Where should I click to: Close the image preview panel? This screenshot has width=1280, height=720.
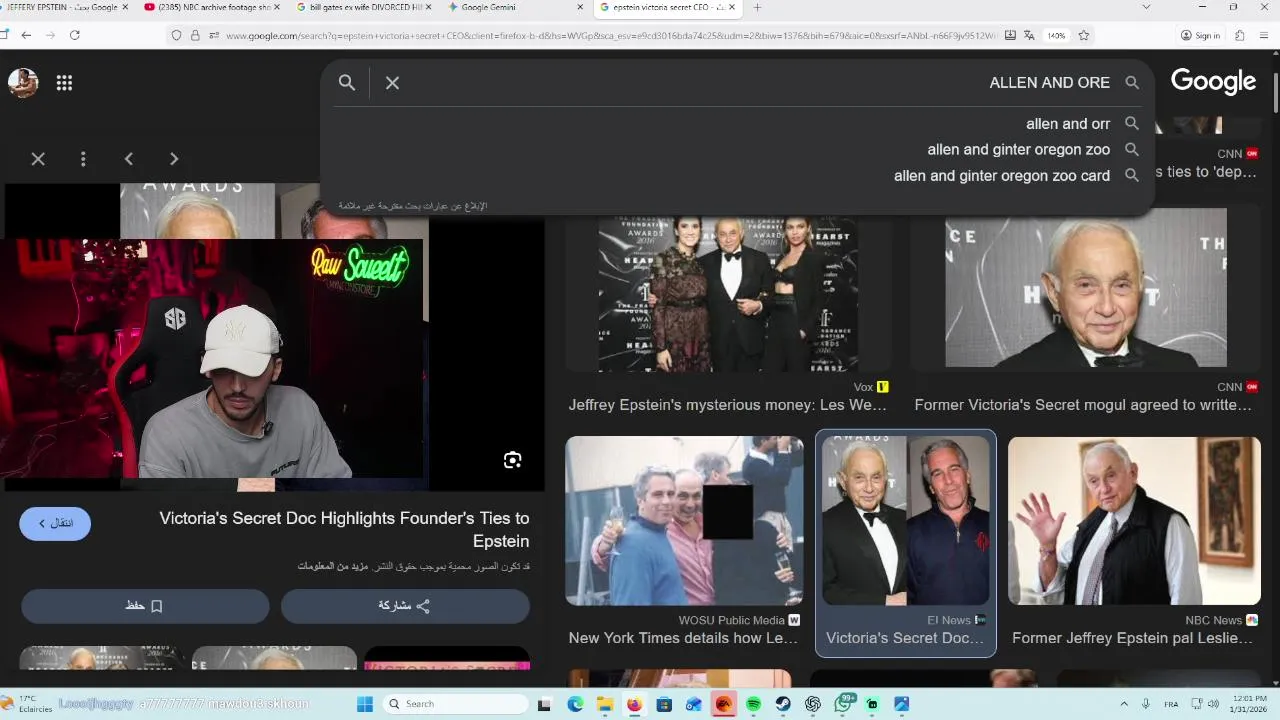(x=38, y=159)
